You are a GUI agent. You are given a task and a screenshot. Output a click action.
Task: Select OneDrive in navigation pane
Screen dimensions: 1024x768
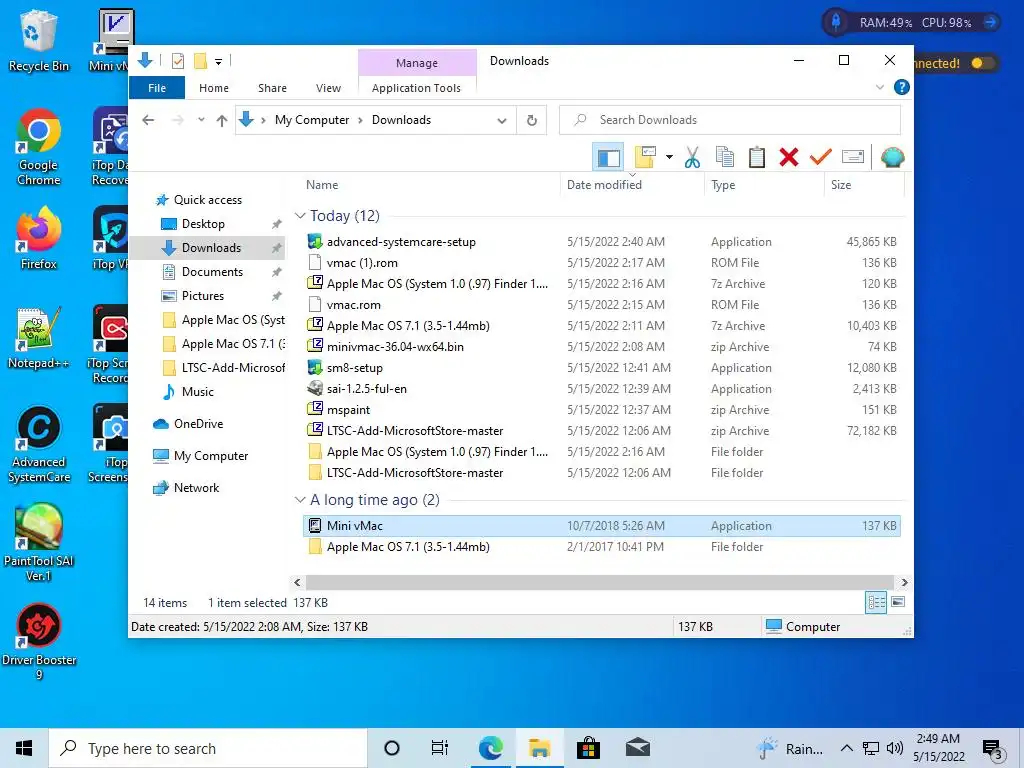coord(198,424)
